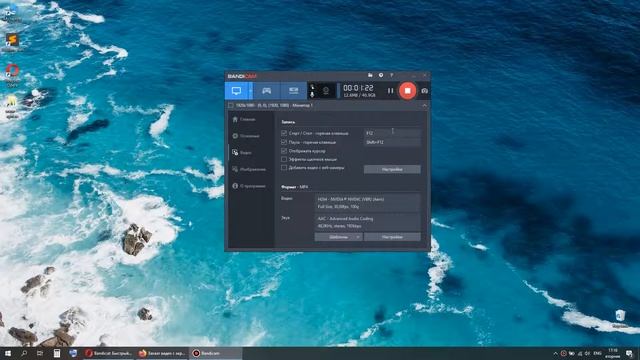The width and height of the screenshot is (640, 360).
Task: Open the Изображения sidebar tab
Action: click(250, 169)
